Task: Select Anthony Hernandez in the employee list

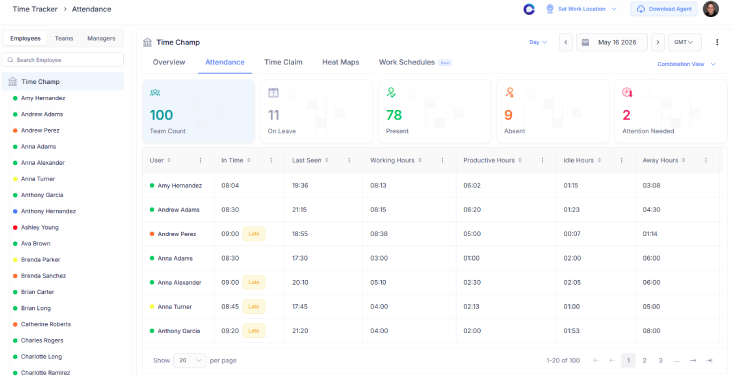Action: [48, 211]
